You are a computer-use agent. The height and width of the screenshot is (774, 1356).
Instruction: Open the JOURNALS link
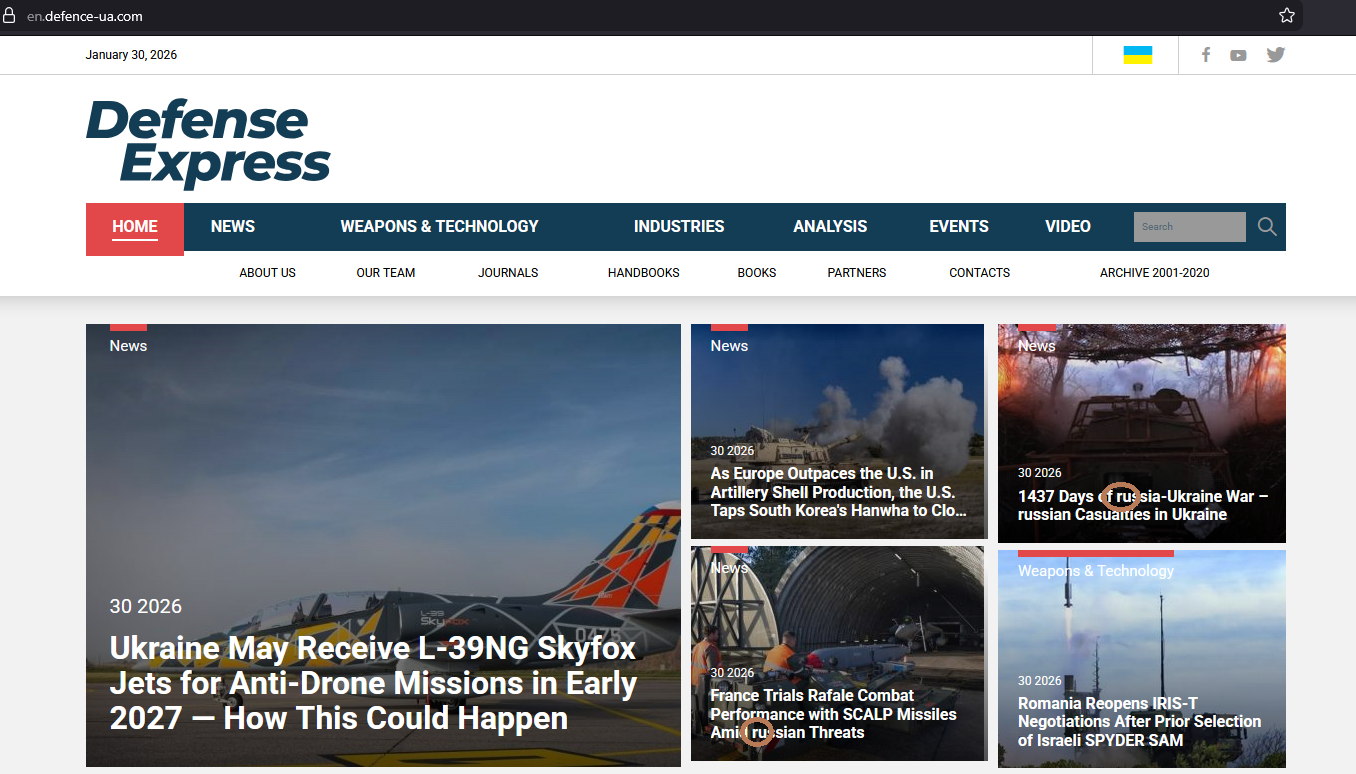tap(508, 272)
